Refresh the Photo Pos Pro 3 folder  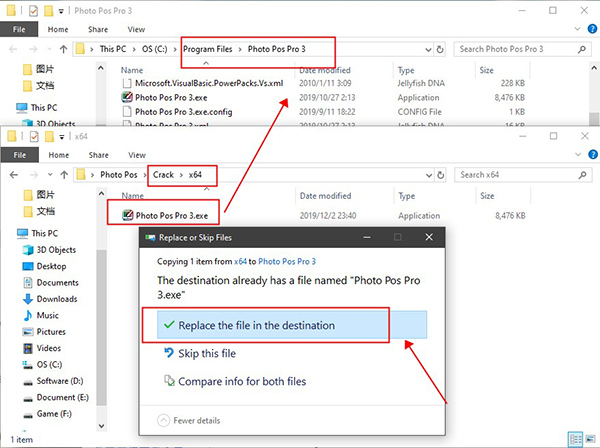(440, 49)
